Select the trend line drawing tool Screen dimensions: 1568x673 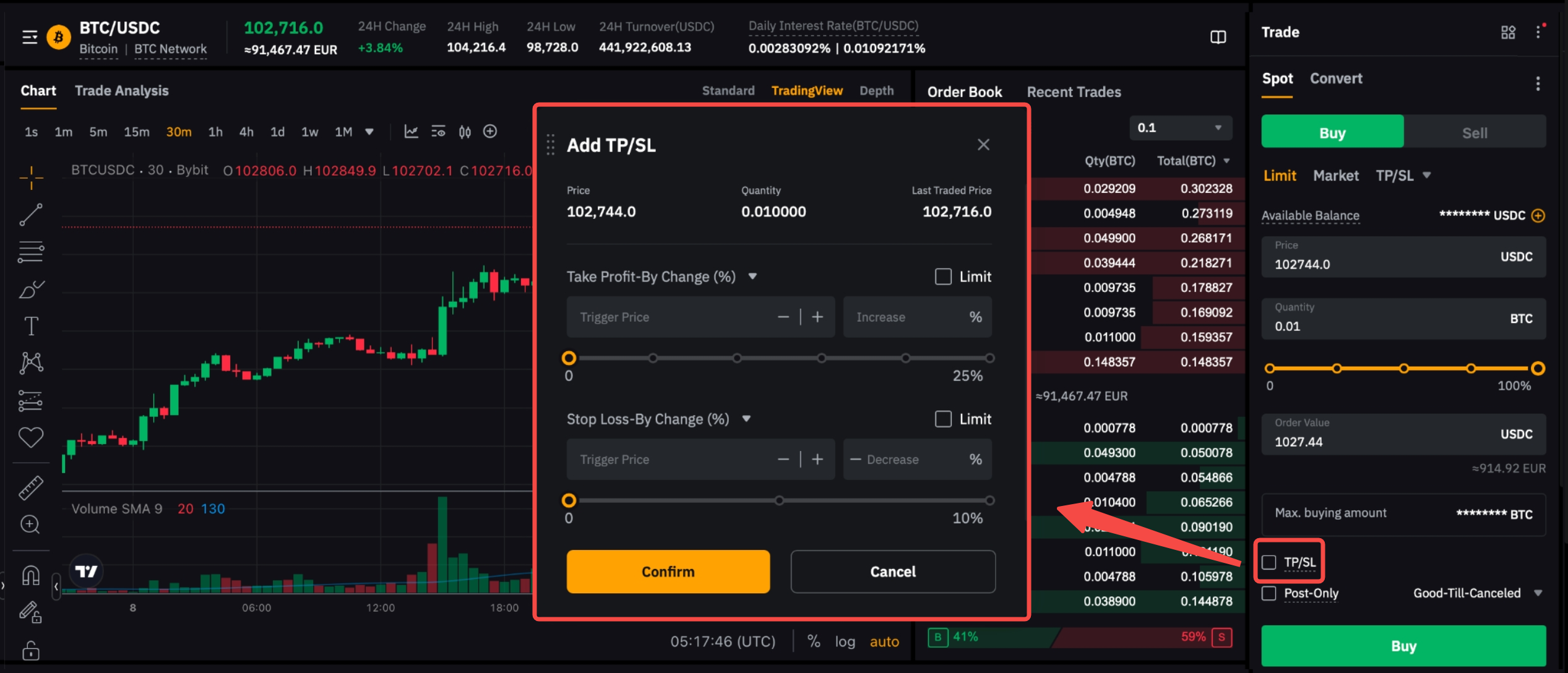click(30, 215)
